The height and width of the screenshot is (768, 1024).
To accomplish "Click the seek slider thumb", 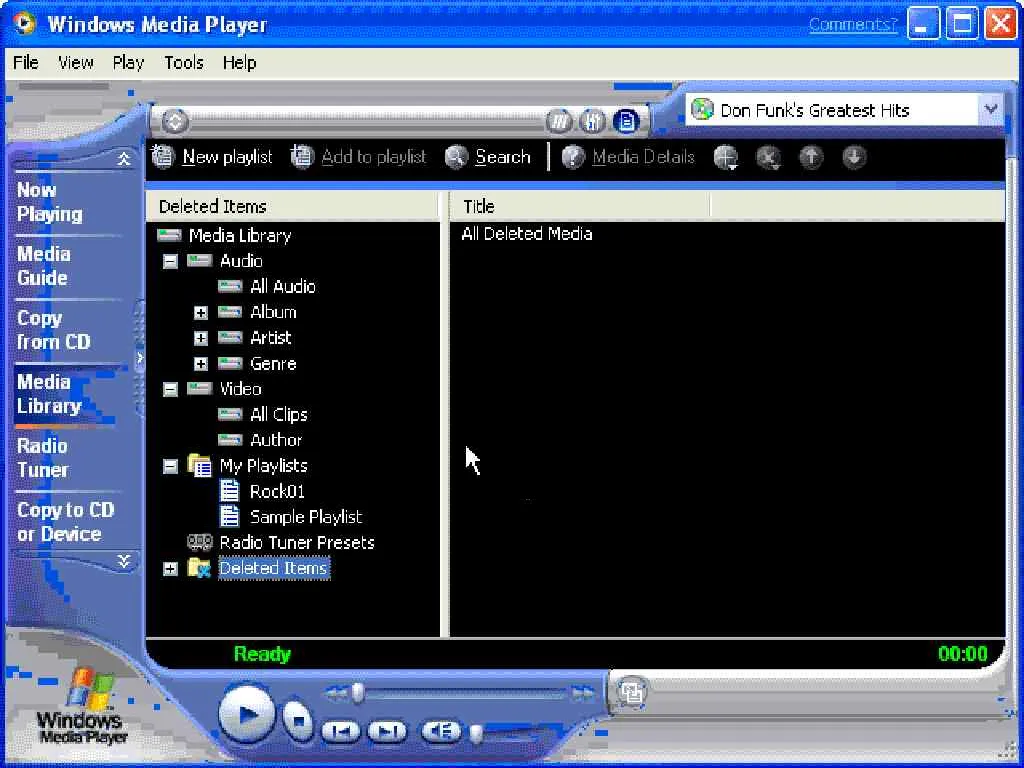I will [x=357, y=693].
